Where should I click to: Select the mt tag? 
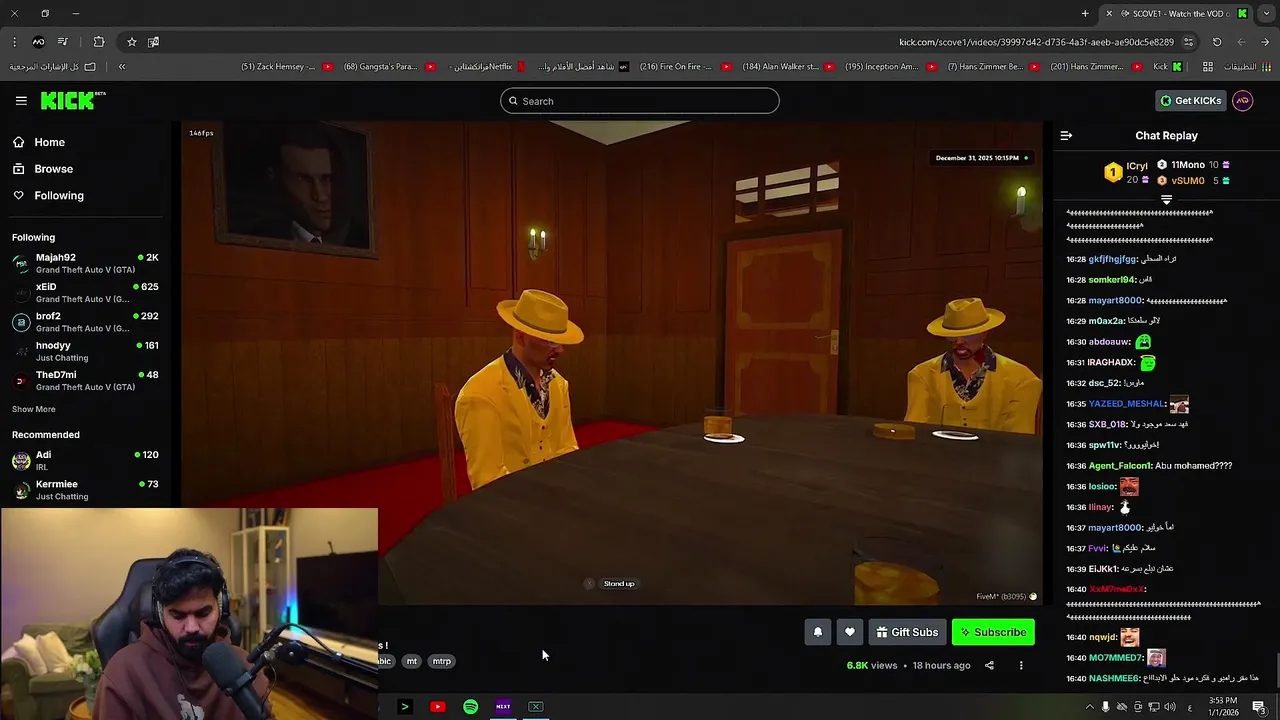tap(411, 661)
